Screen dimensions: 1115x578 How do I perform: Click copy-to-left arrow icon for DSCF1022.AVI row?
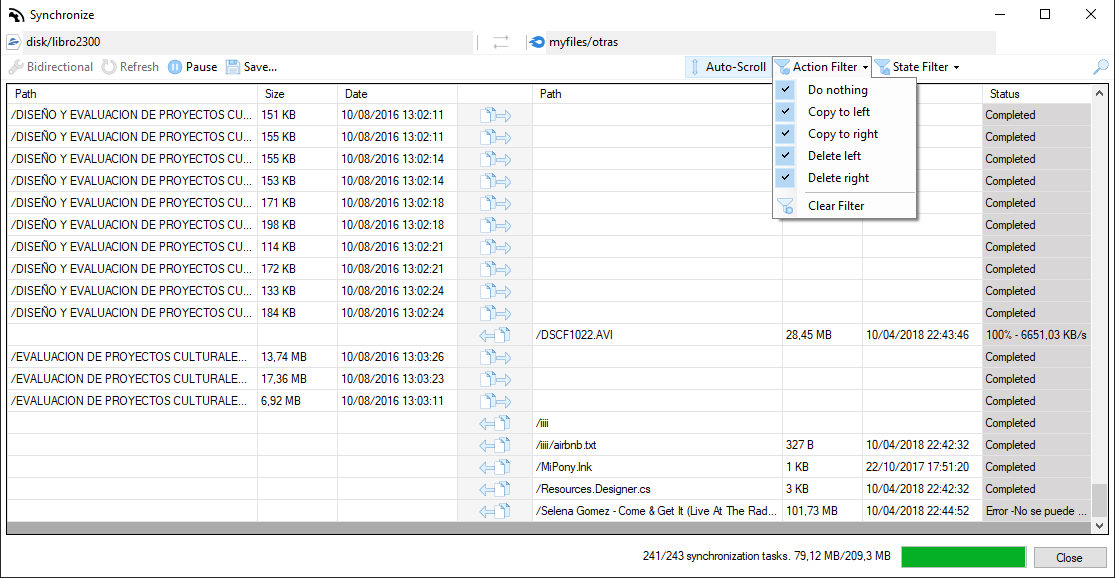pos(495,335)
